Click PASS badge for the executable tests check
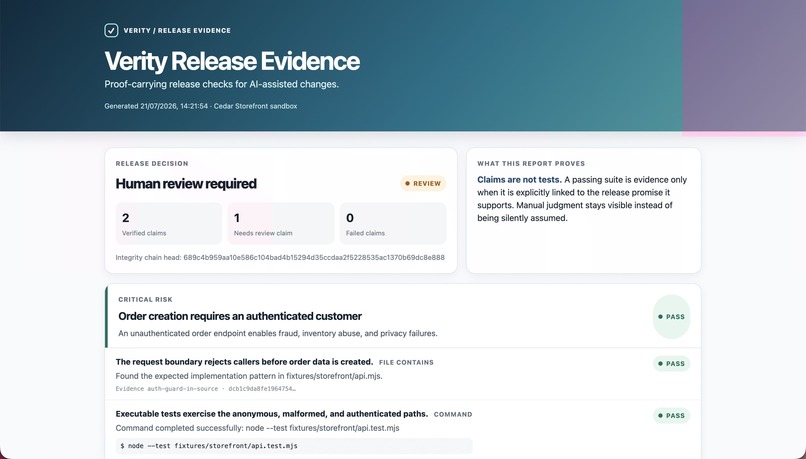Image resolution: width=806 pixels, height=459 pixels. 671,415
